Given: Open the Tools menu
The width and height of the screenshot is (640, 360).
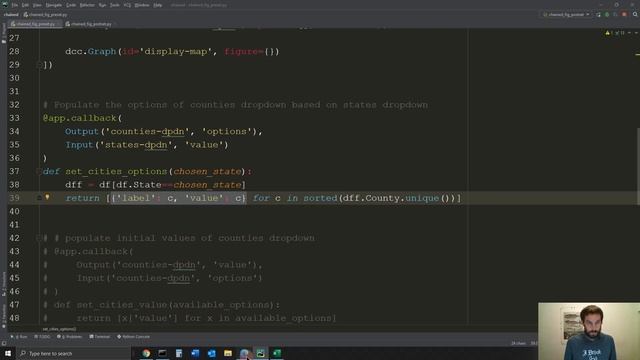Looking at the screenshot, I should tap(115, 5).
